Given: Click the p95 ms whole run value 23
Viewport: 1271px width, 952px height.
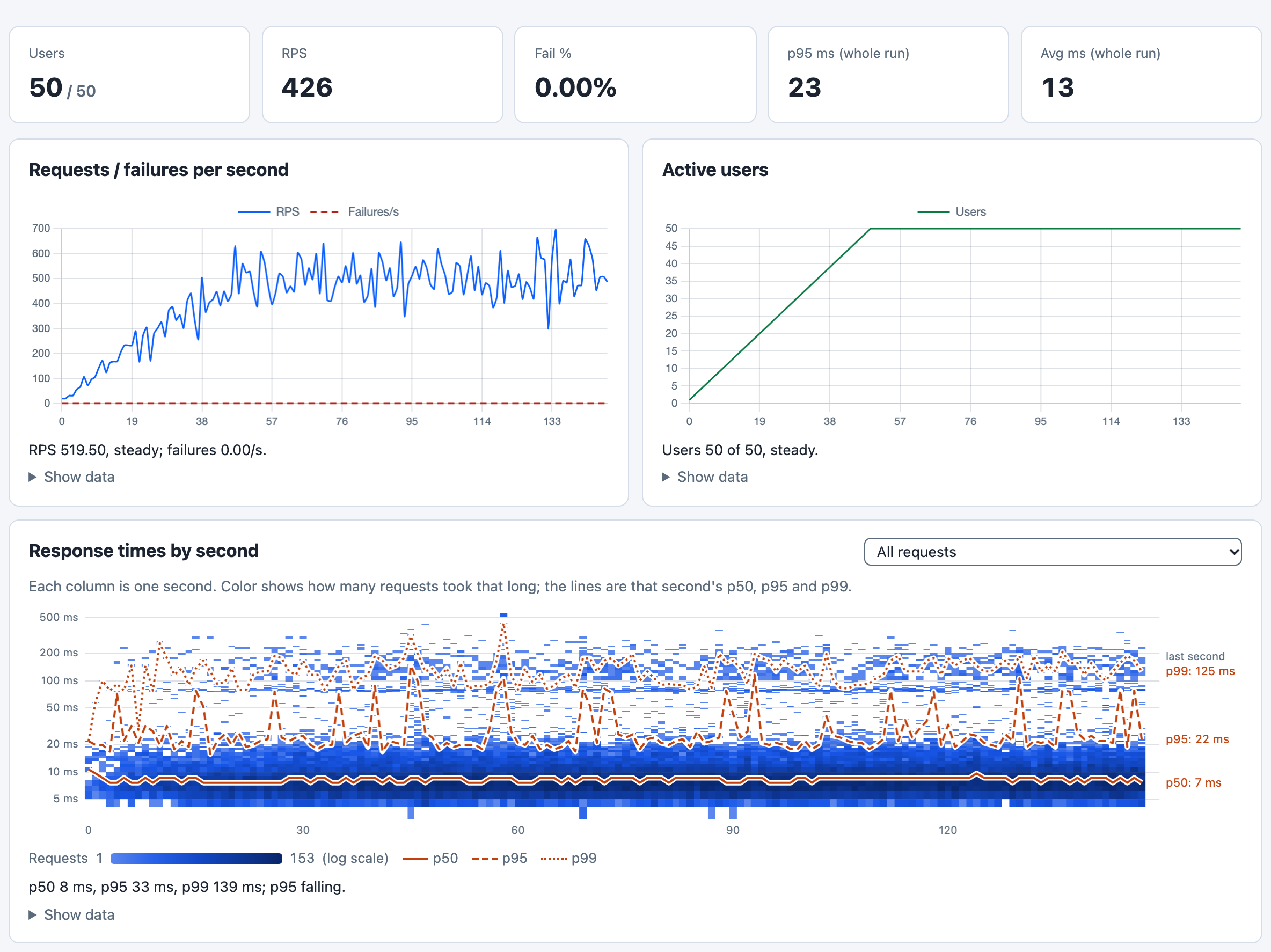Looking at the screenshot, I should coord(805,88).
